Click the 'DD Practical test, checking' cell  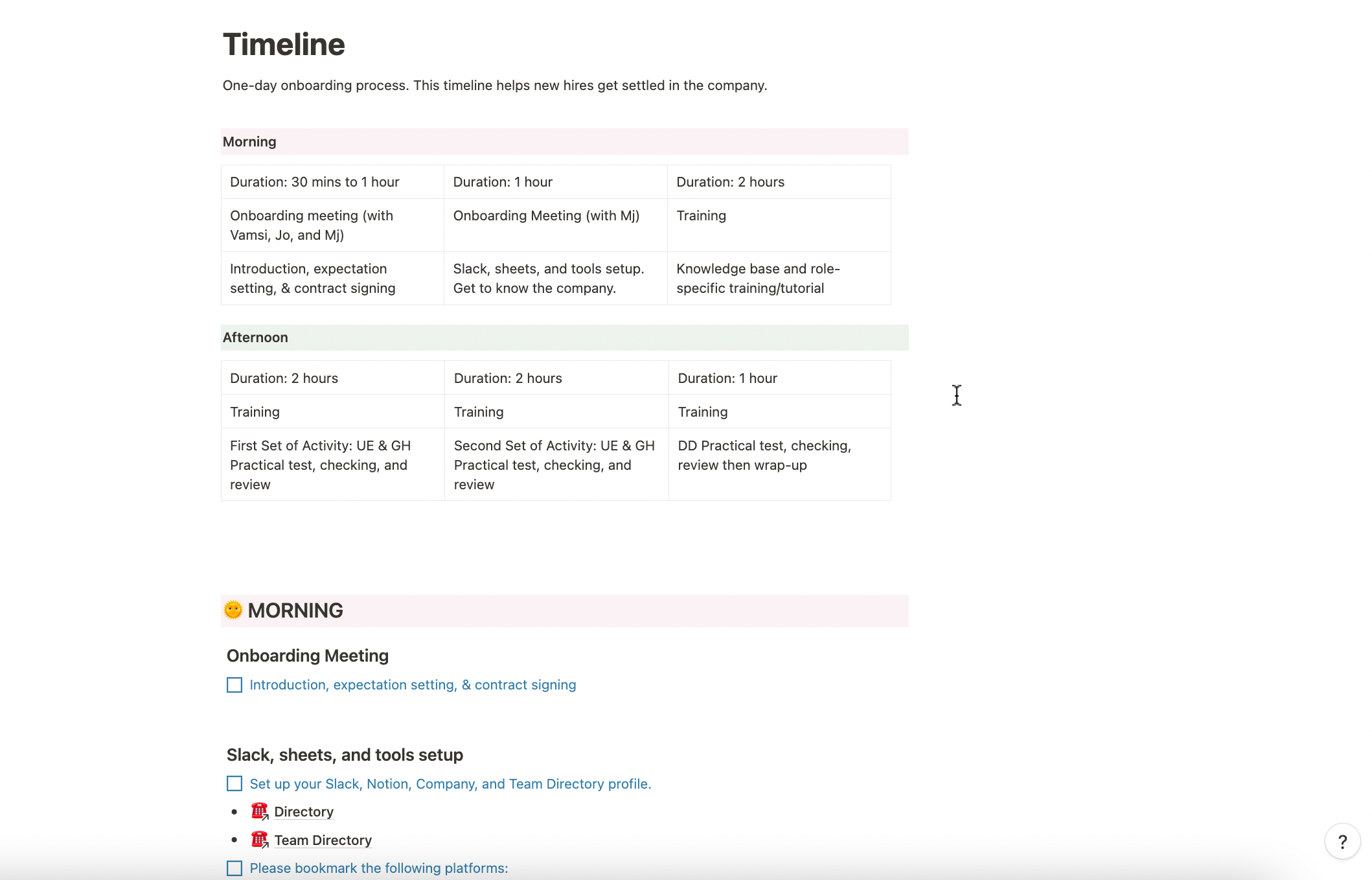point(764,456)
